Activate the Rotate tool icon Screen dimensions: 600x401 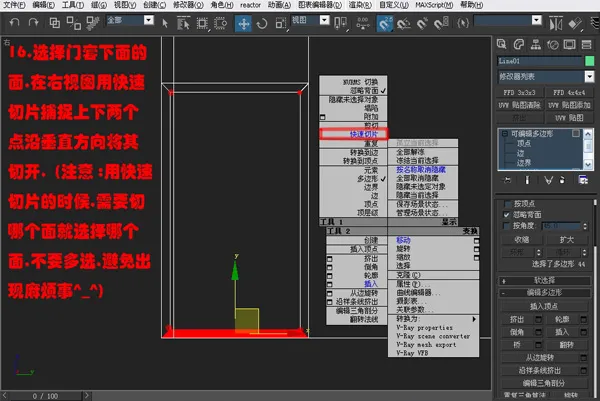pos(262,24)
